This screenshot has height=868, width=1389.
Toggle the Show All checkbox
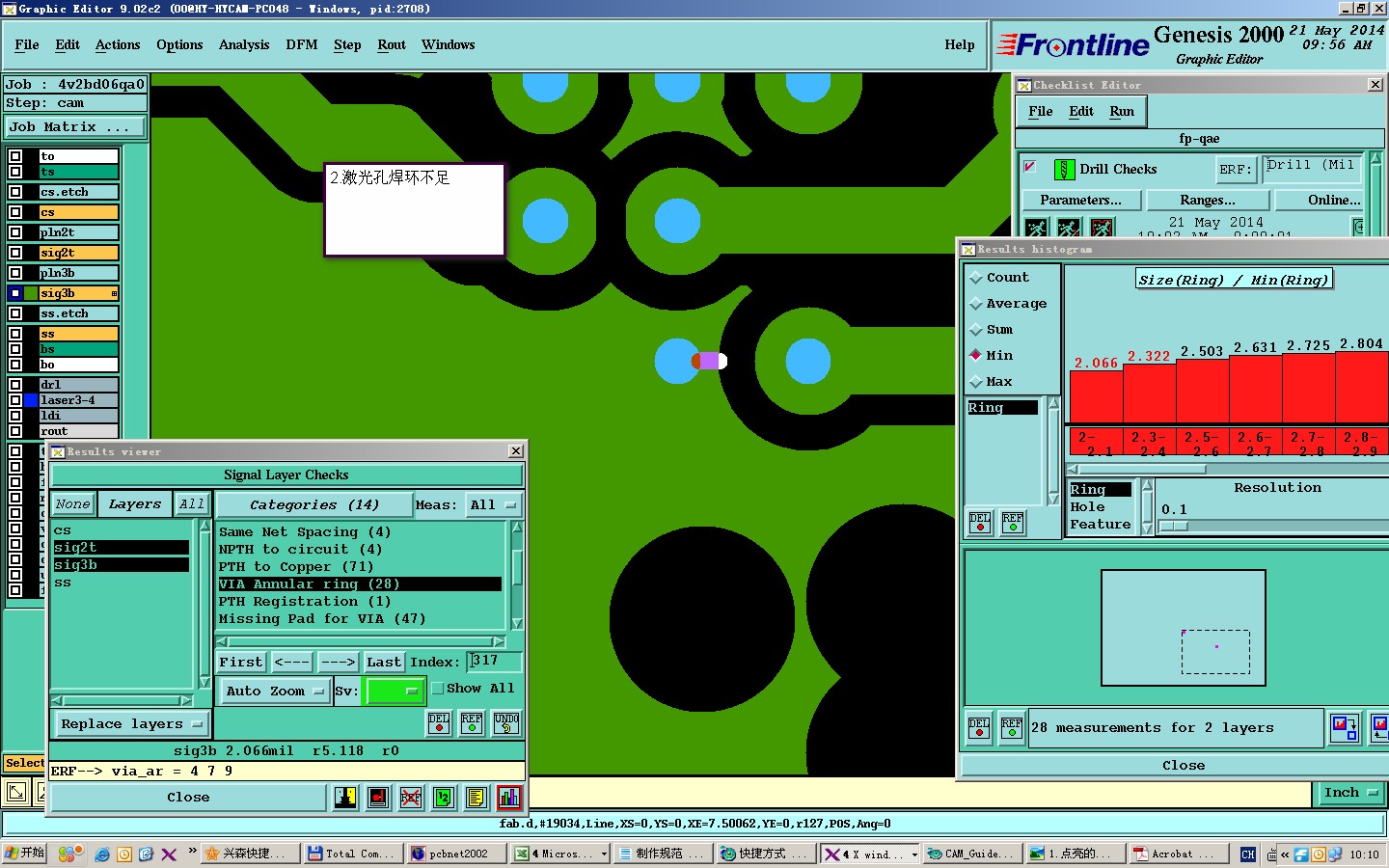(438, 689)
